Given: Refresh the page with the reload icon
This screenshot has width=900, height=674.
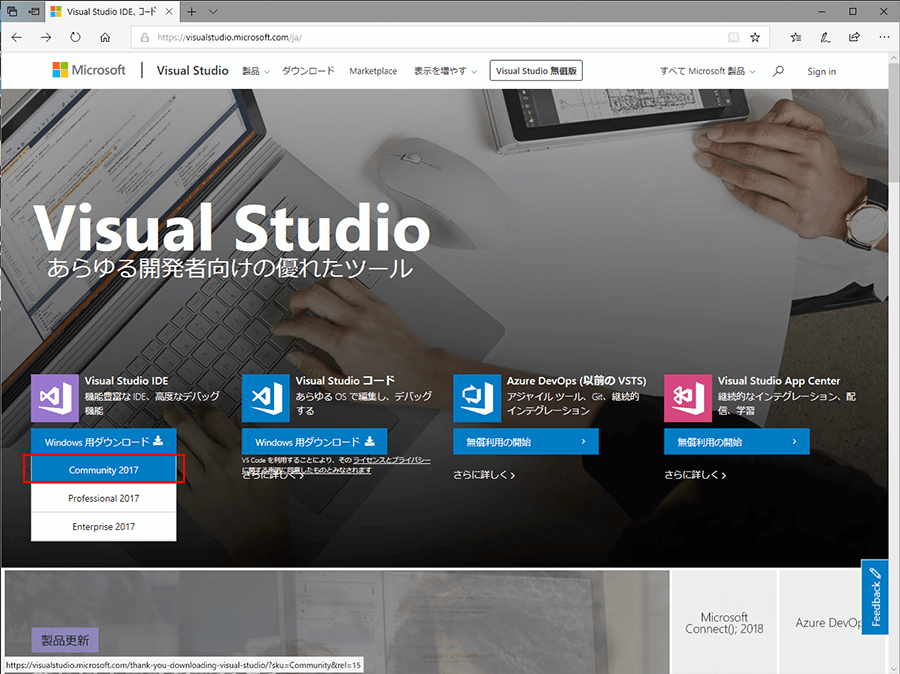Looking at the screenshot, I should (75, 37).
